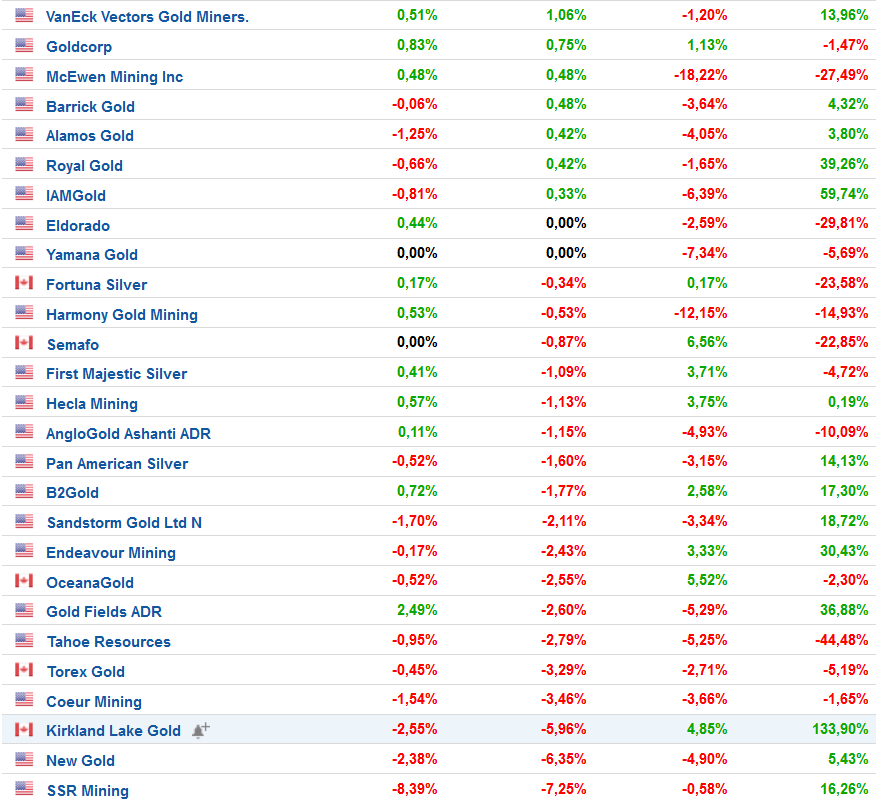Open the SSR Mining link

point(88,791)
